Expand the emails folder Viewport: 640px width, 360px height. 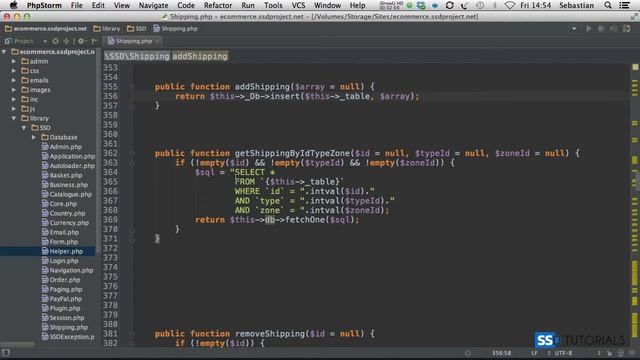click(x=14, y=80)
